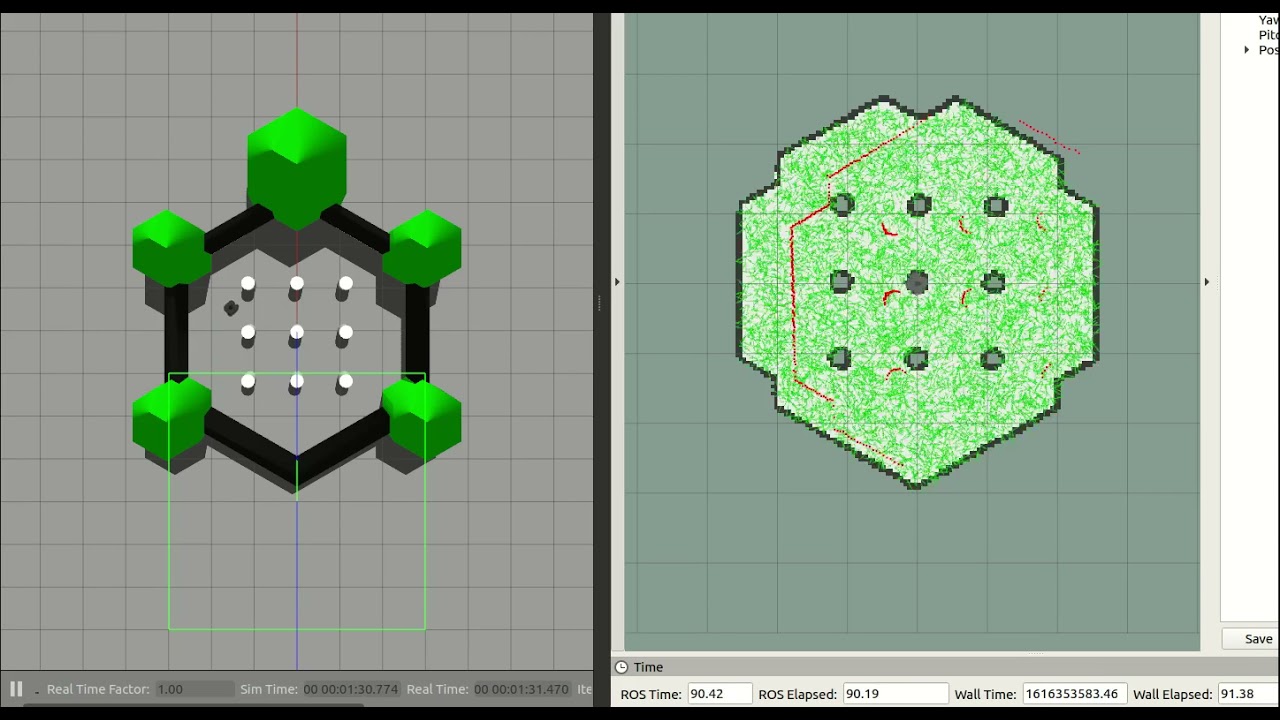Click the "ROS Time:" label
Viewport: 1280px width, 720px height.
click(651, 694)
